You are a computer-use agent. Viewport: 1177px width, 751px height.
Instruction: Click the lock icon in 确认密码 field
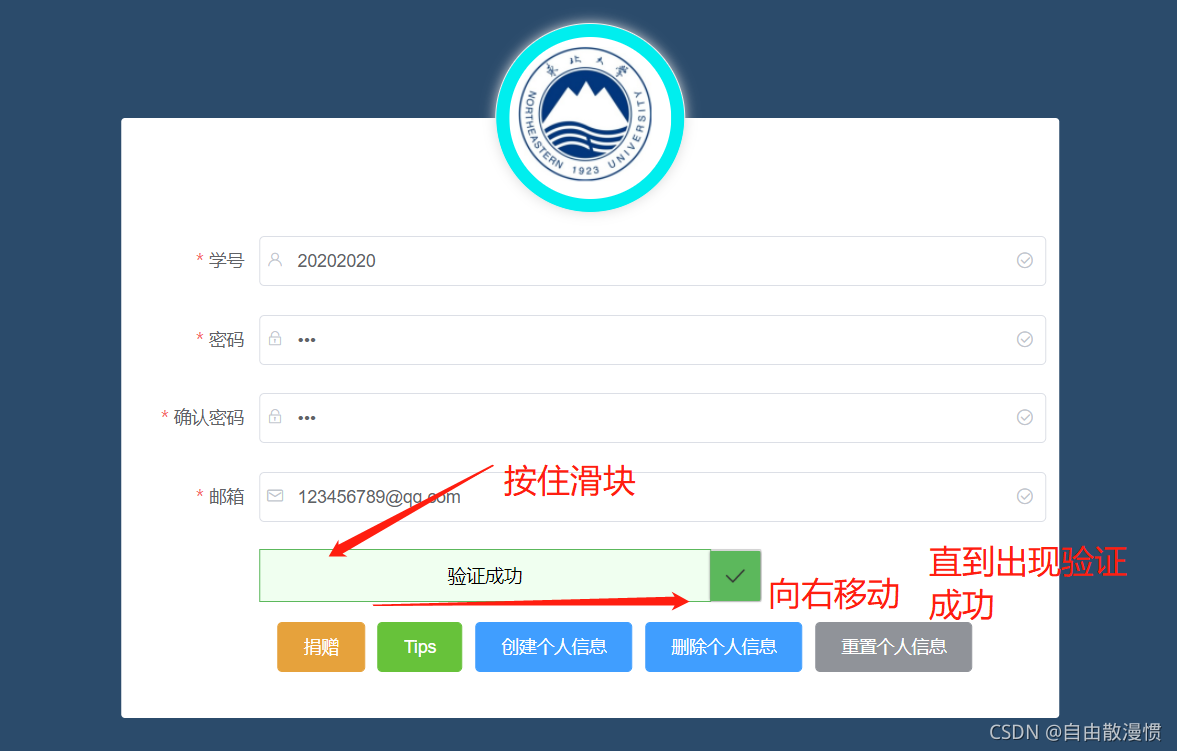(x=275, y=417)
